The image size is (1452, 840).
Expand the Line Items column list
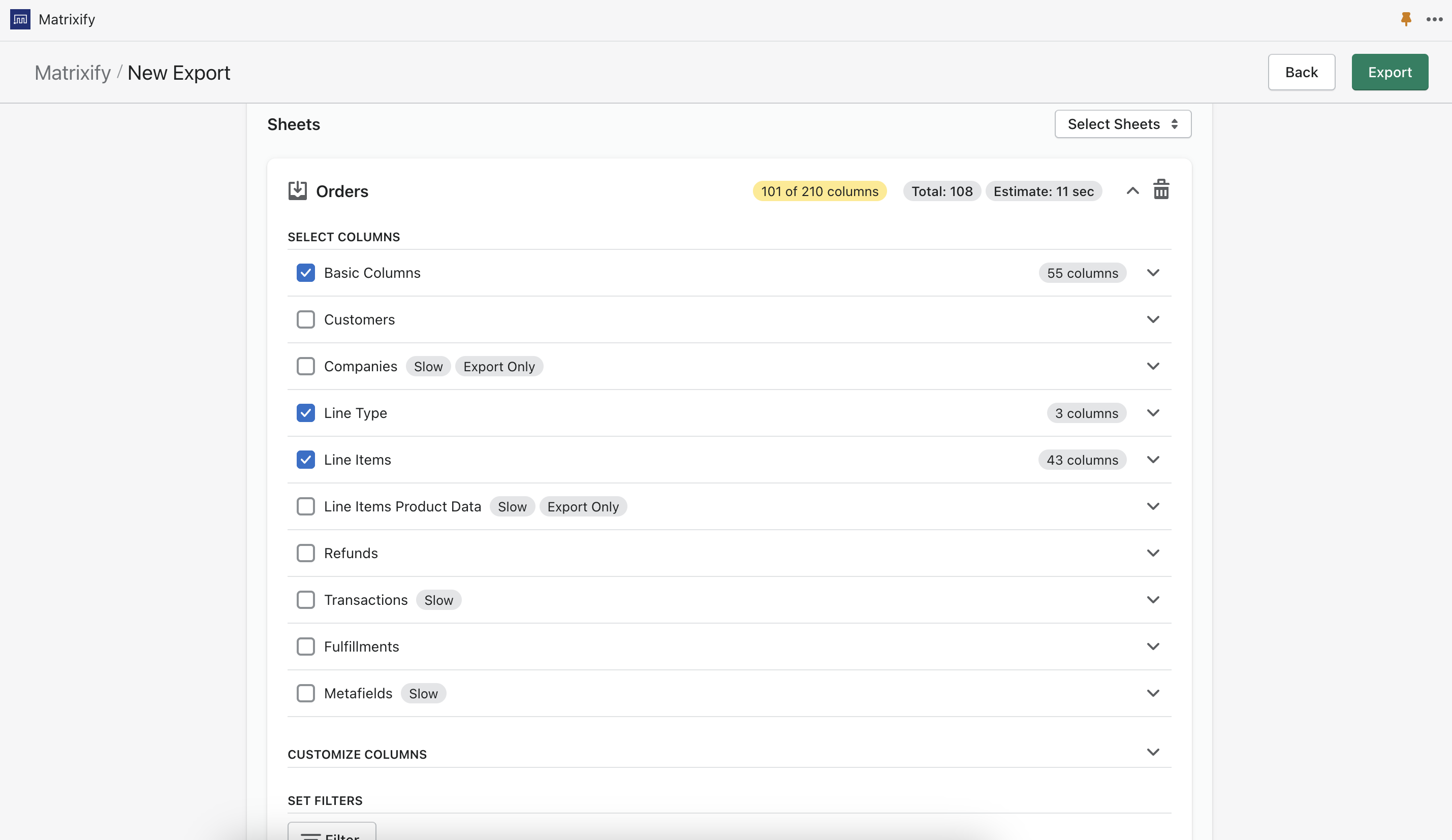coord(1153,459)
